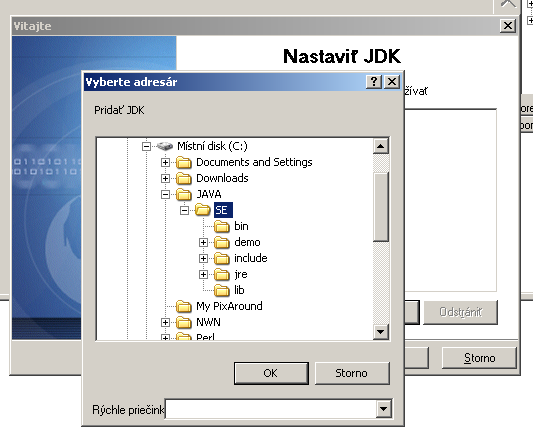
Task: Click the bin folder icon
Action: 222,226
